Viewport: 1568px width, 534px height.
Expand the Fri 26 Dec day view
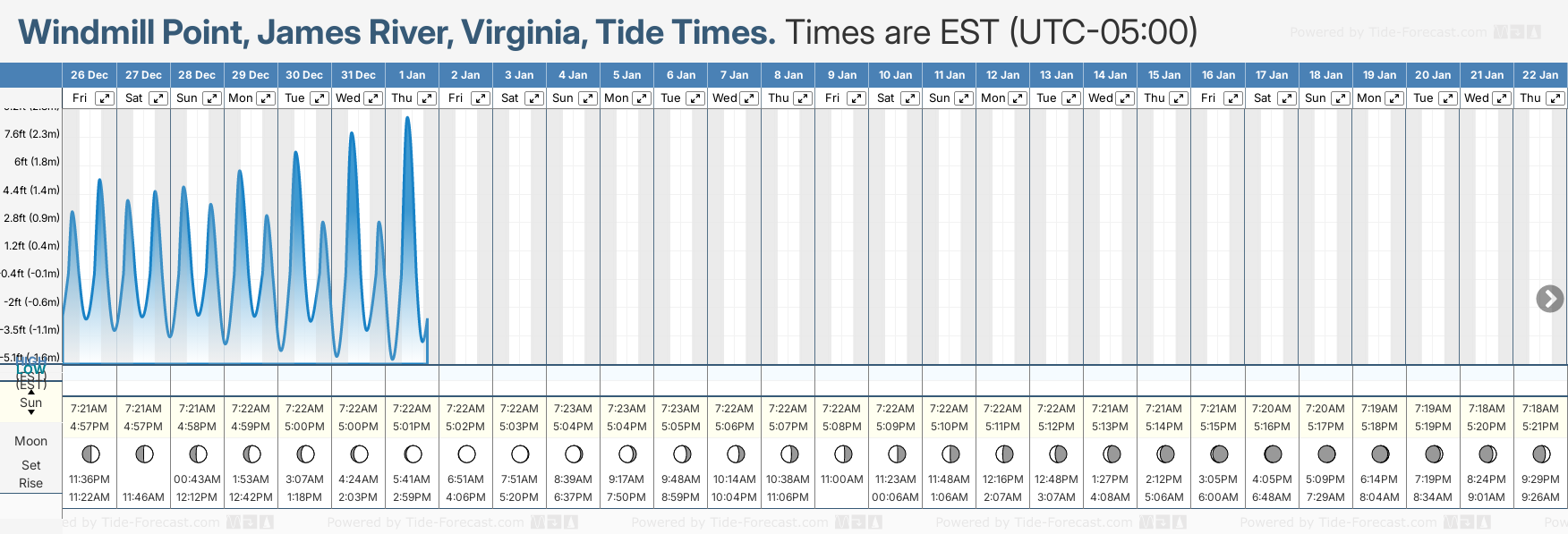(x=105, y=98)
